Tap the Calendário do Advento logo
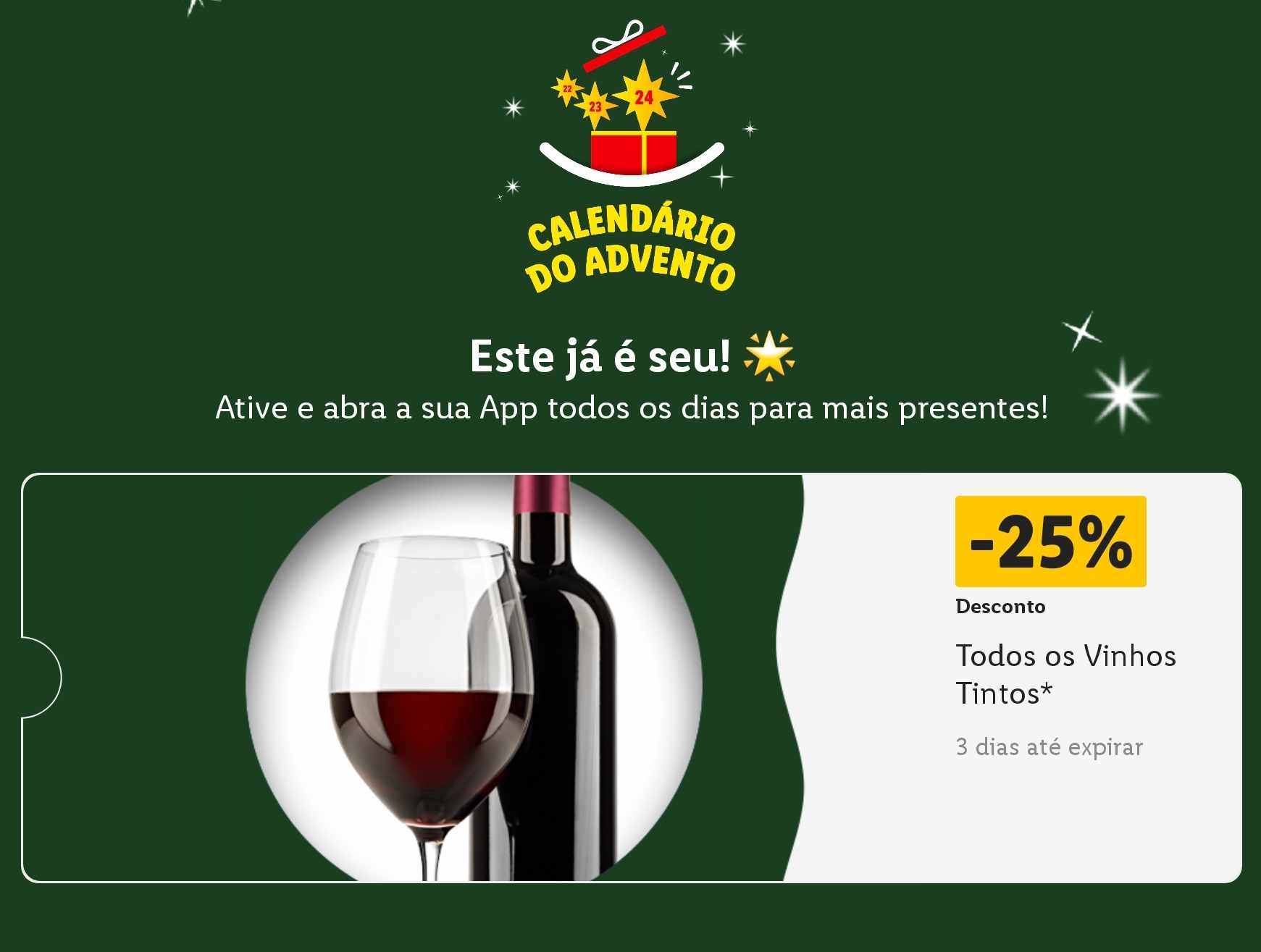The width and height of the screenshot is (1261, 952). click(631, 156)
